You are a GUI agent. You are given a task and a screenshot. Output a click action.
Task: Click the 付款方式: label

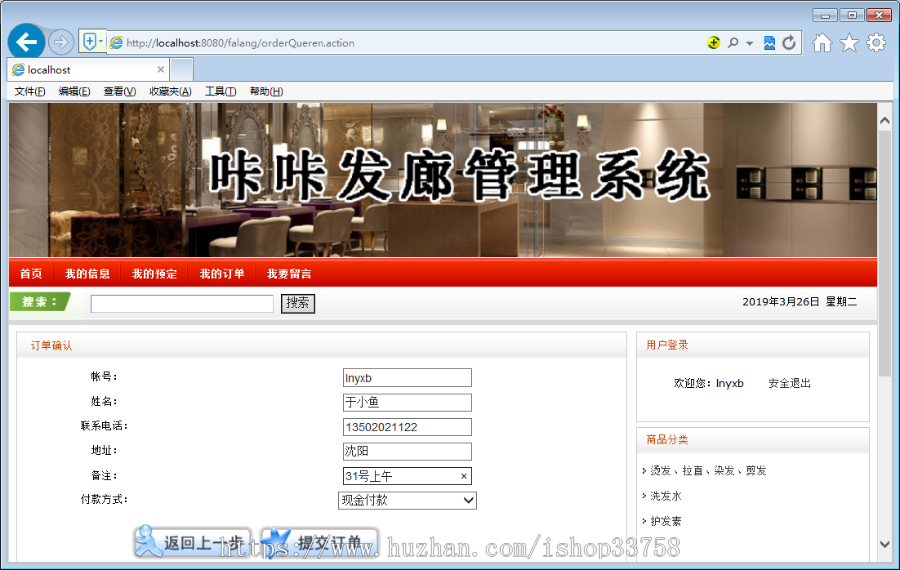click(104, 499)
